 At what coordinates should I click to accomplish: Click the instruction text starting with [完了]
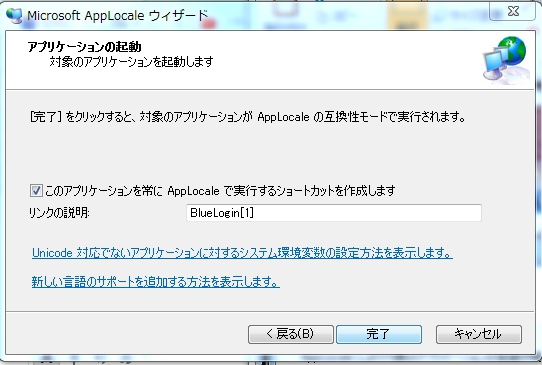click(247, 117)
